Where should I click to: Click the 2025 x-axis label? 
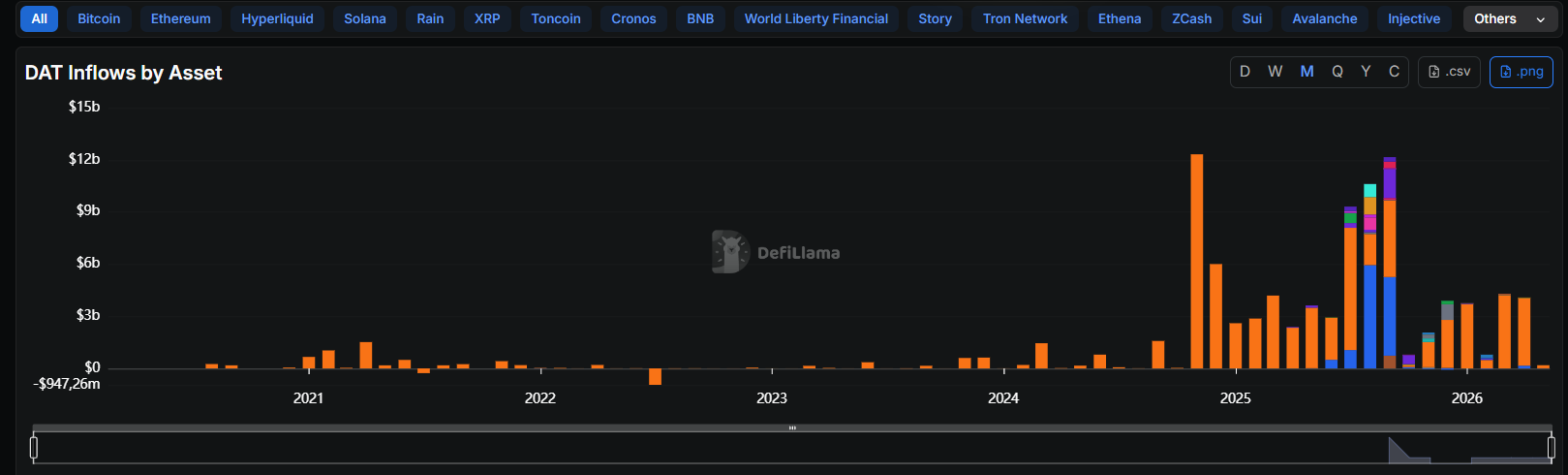(x=1235, y=398)
